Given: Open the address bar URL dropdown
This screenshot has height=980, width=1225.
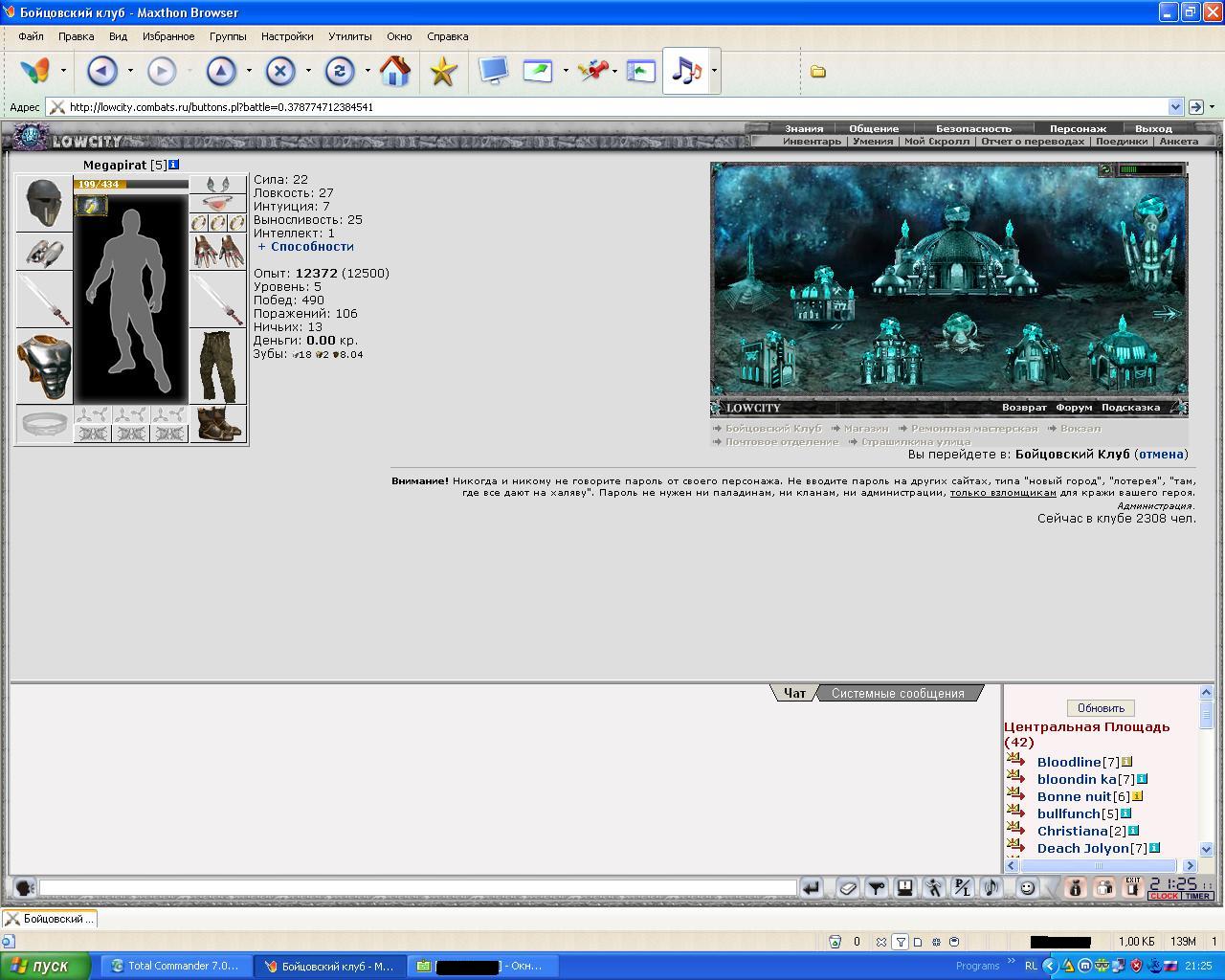Looking at the screenshot, I should click(1176, 107).
